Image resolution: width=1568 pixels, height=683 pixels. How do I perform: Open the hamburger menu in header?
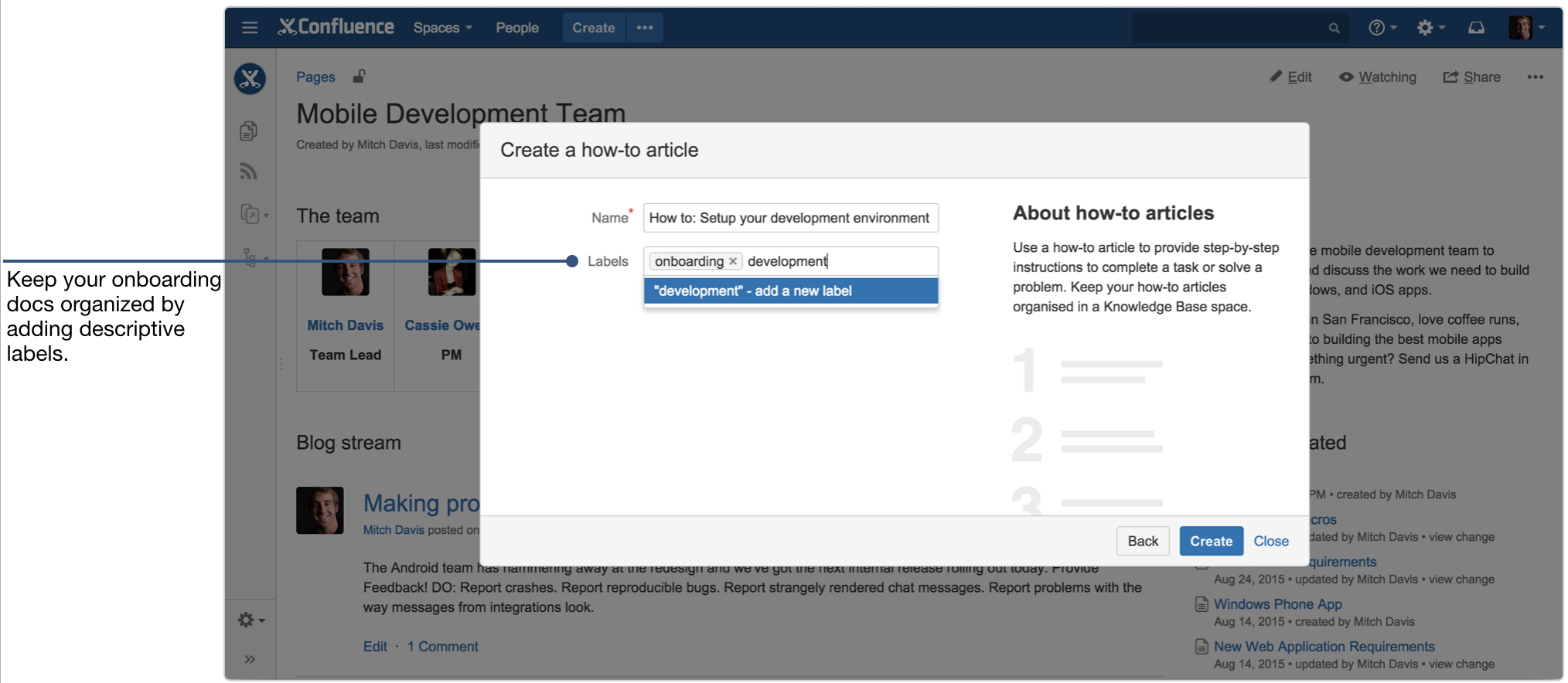tap(250, 28)
